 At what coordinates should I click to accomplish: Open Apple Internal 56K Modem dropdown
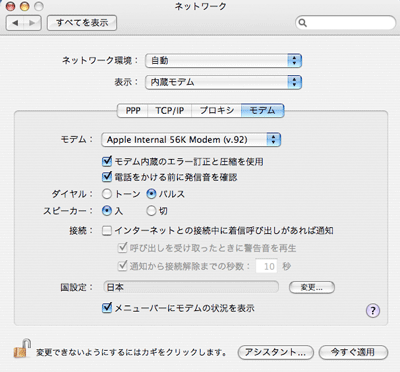[x=191, y=140]
